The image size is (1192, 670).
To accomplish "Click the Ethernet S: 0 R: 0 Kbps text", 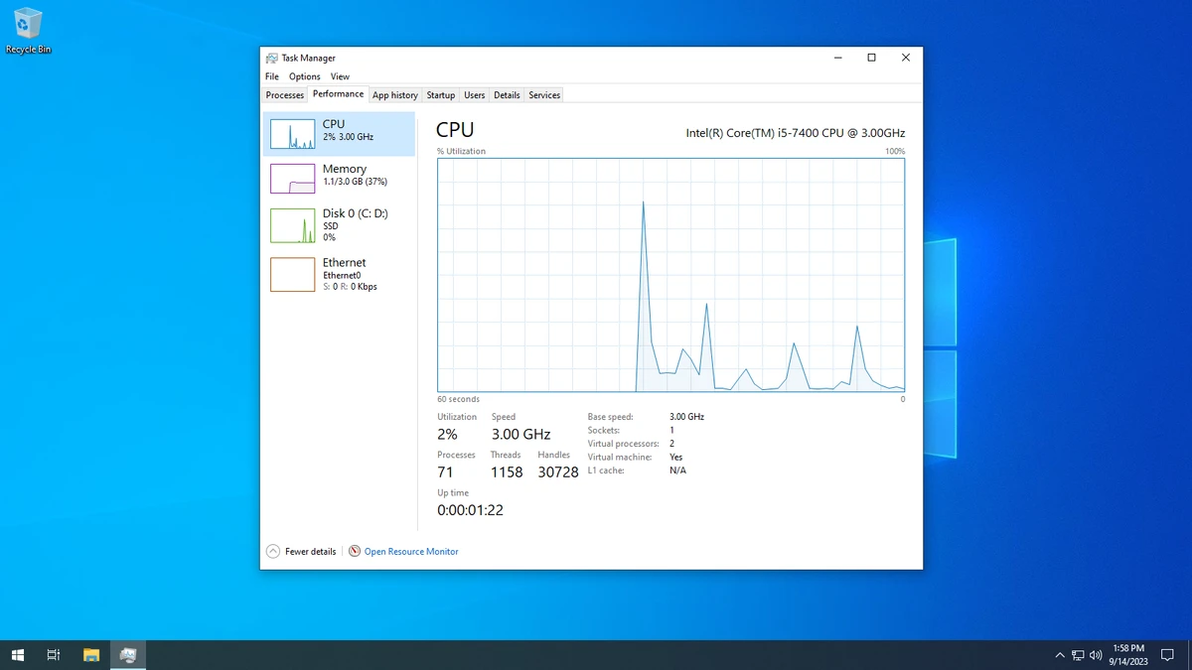I will point(350,287).
